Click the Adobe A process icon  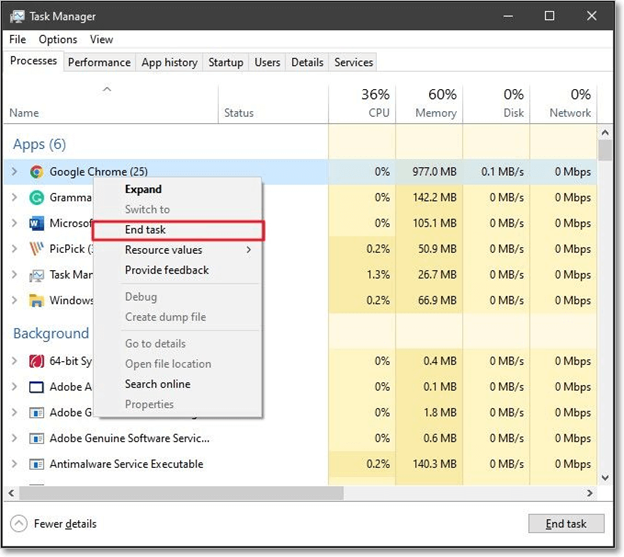[37, 387]
